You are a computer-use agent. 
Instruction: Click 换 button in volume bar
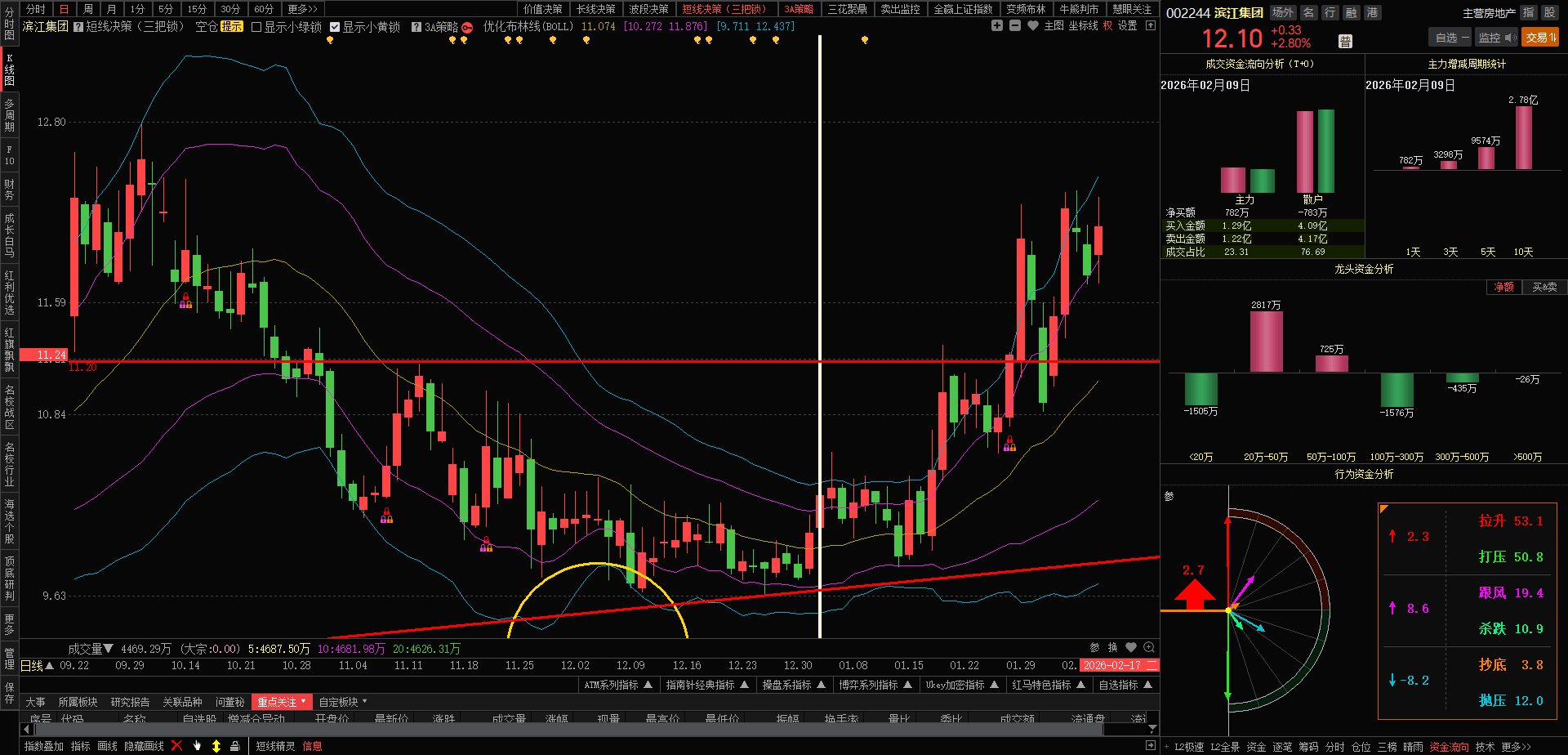[x=1112, y=647]
